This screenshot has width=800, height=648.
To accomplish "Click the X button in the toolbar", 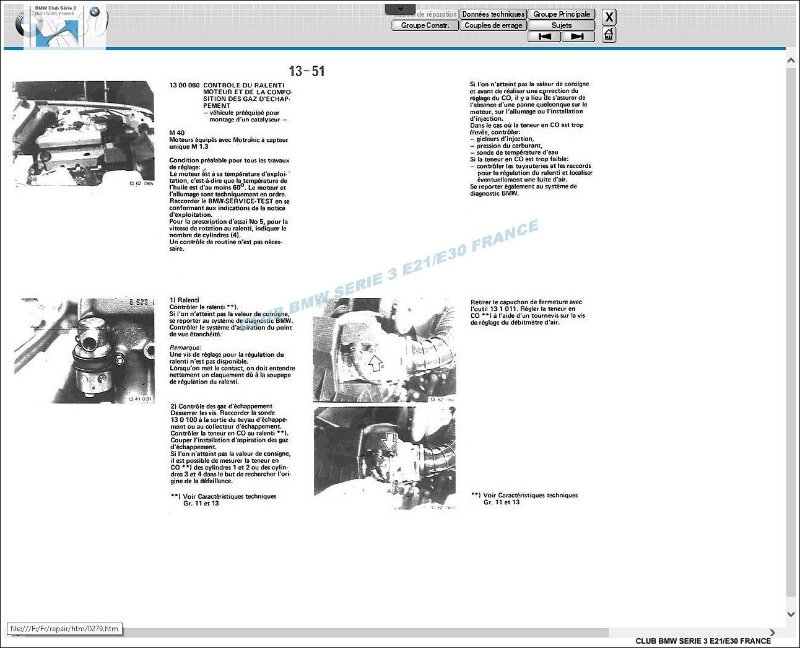I will [610, 16].
